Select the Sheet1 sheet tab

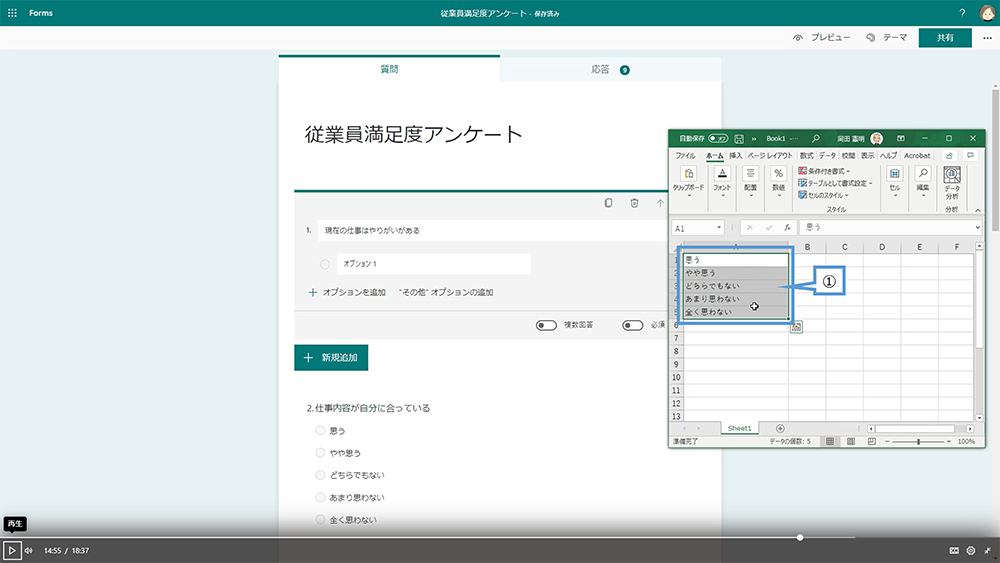[x=739, y=428]
